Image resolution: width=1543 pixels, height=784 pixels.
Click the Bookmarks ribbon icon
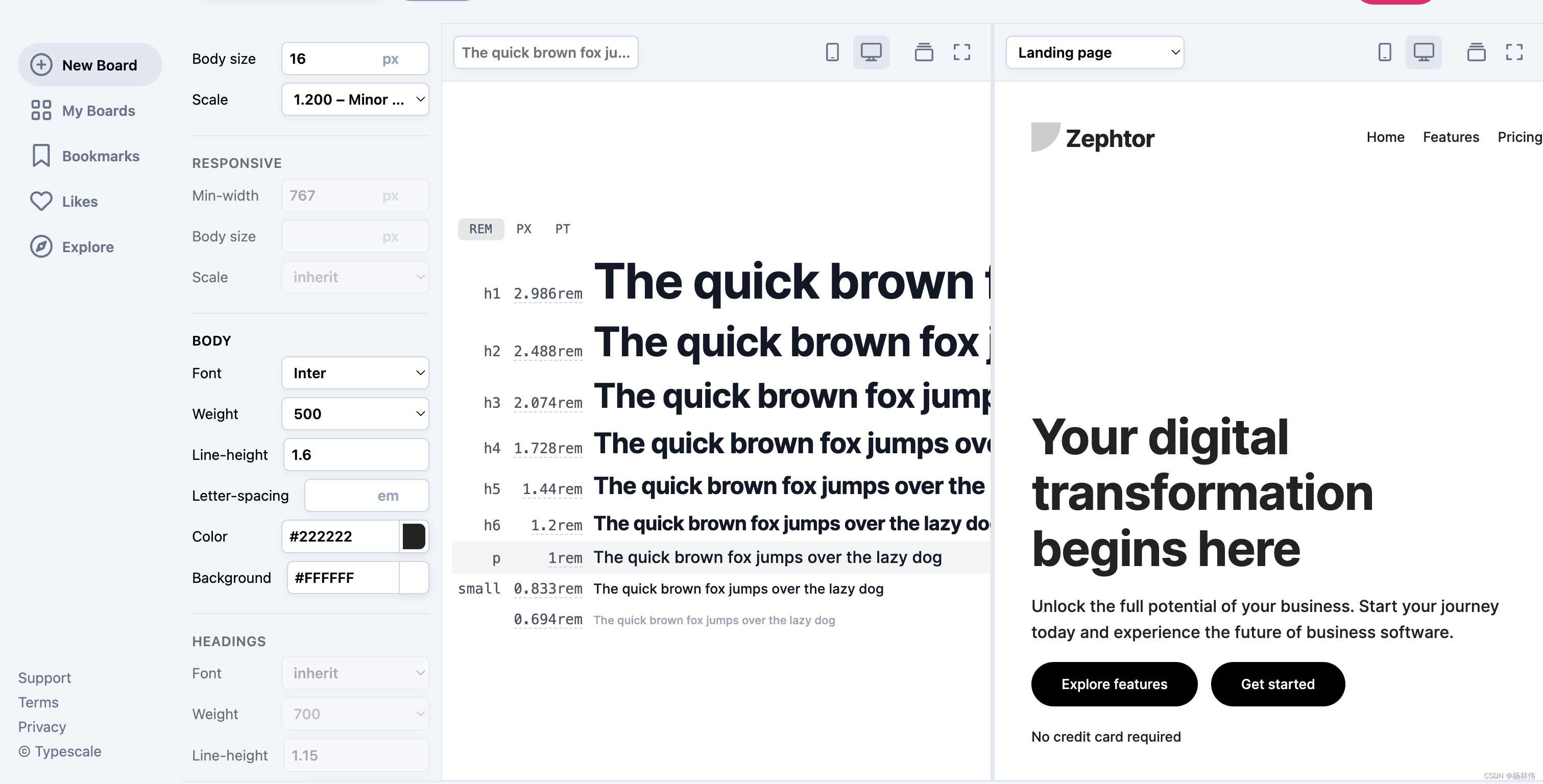[41, 156]
